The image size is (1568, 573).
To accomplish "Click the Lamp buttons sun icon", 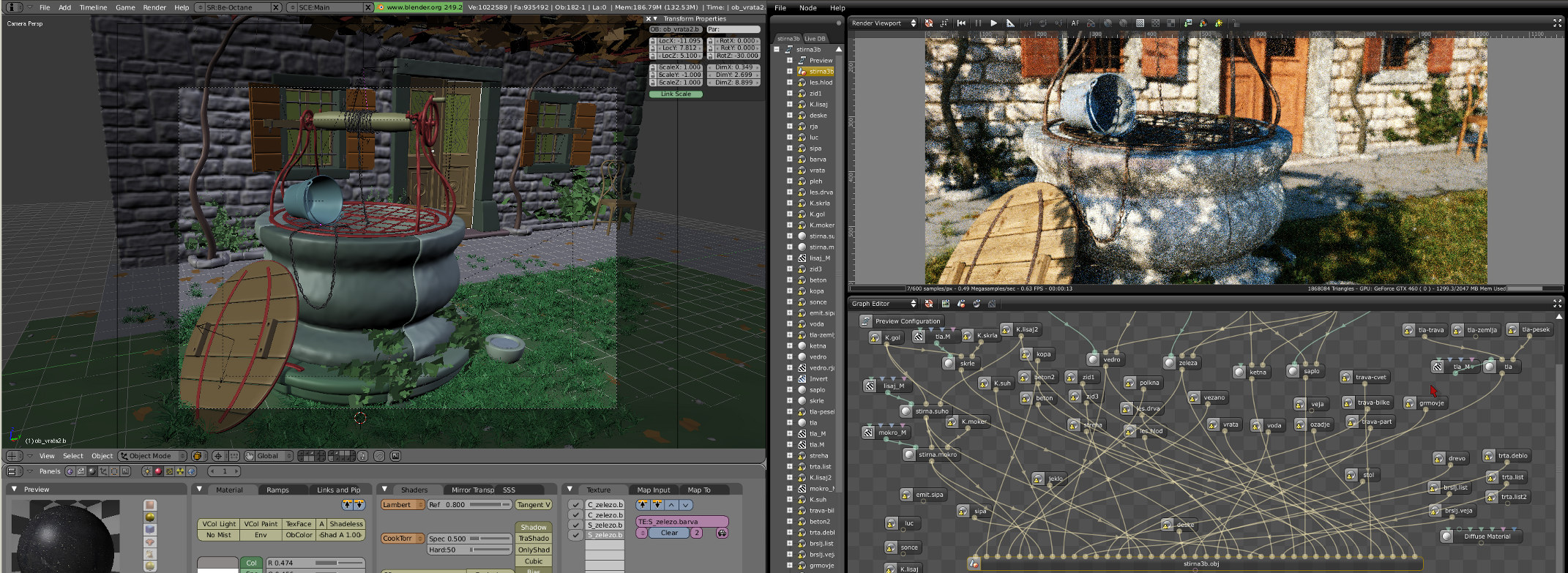I will pyautogui.click(x=147, y=471).
